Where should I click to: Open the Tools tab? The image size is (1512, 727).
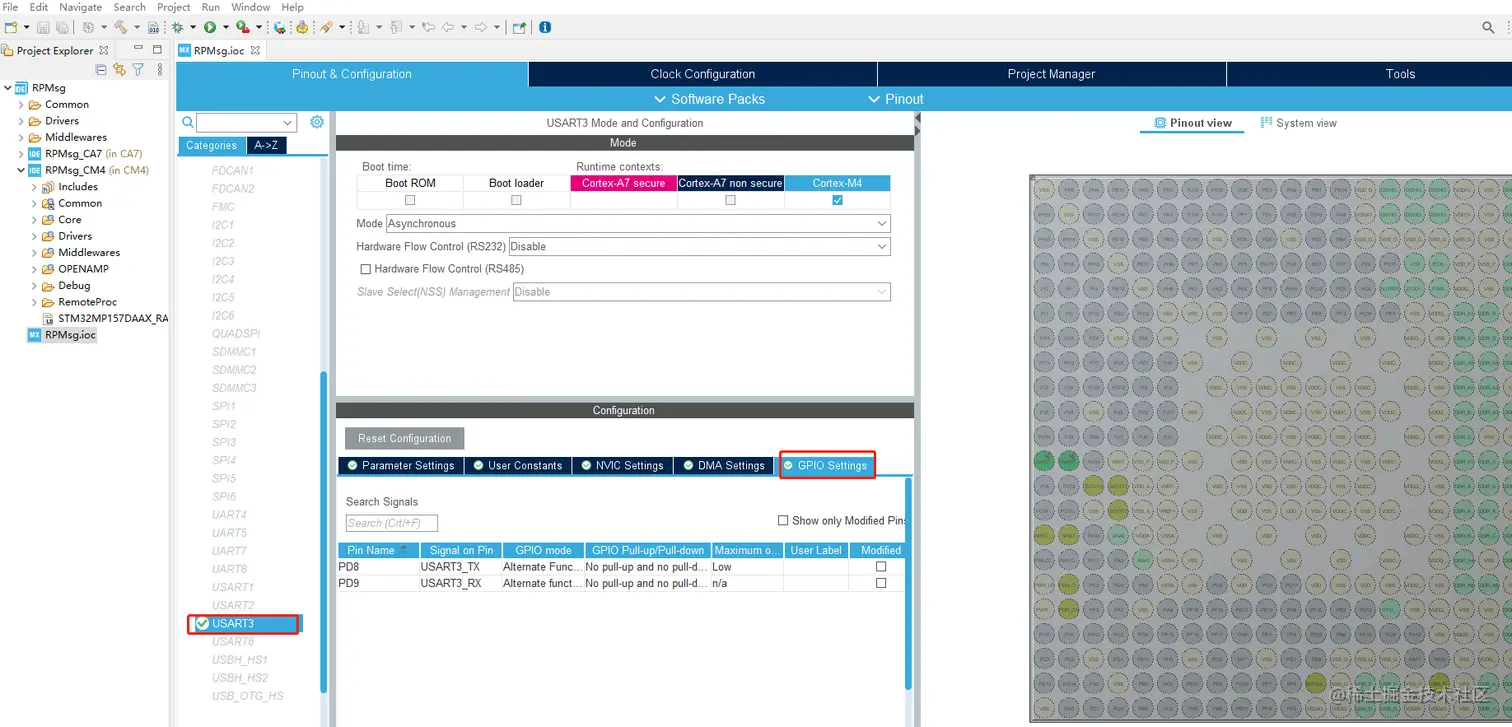[1400, 74]
